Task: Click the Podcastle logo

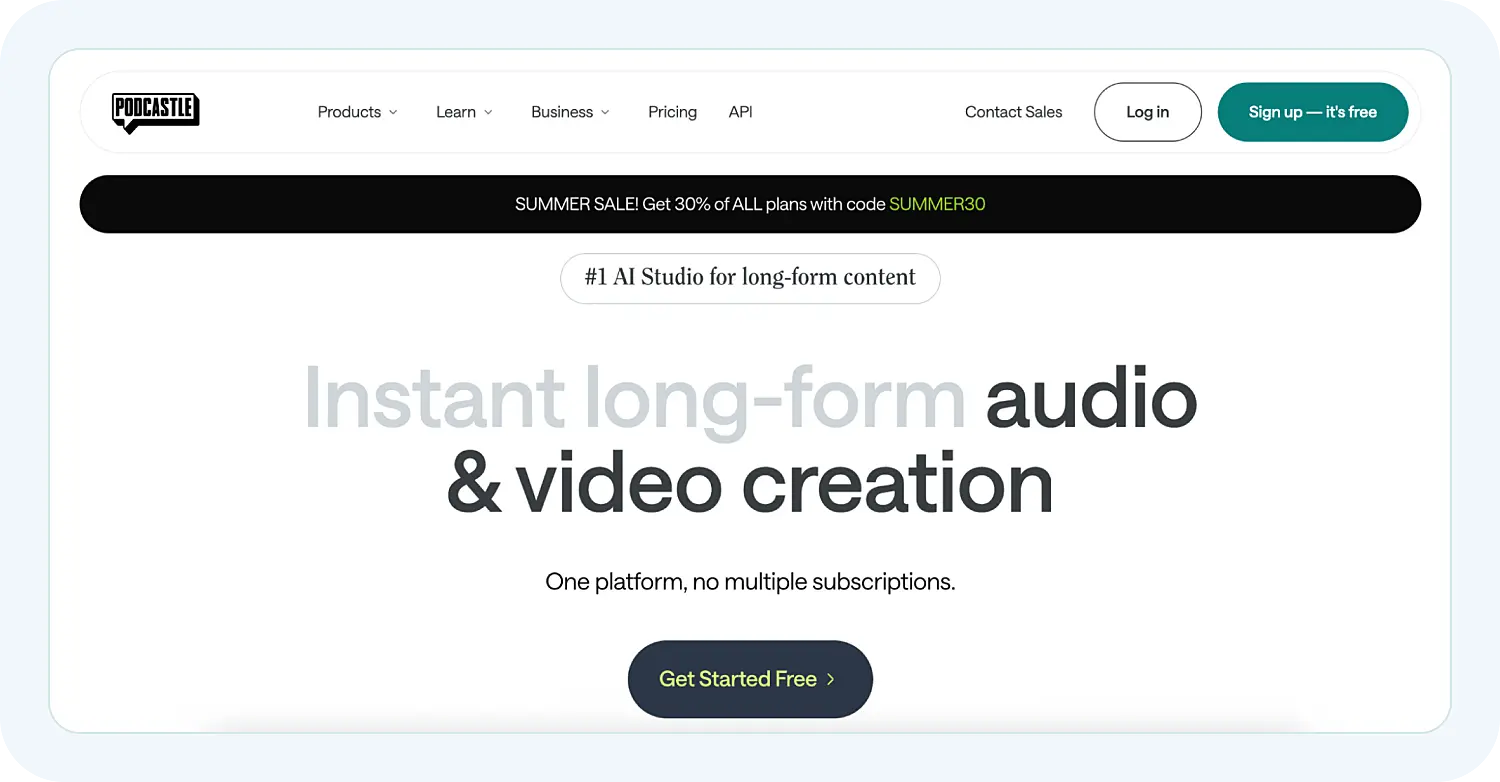Action: [155, 113]
